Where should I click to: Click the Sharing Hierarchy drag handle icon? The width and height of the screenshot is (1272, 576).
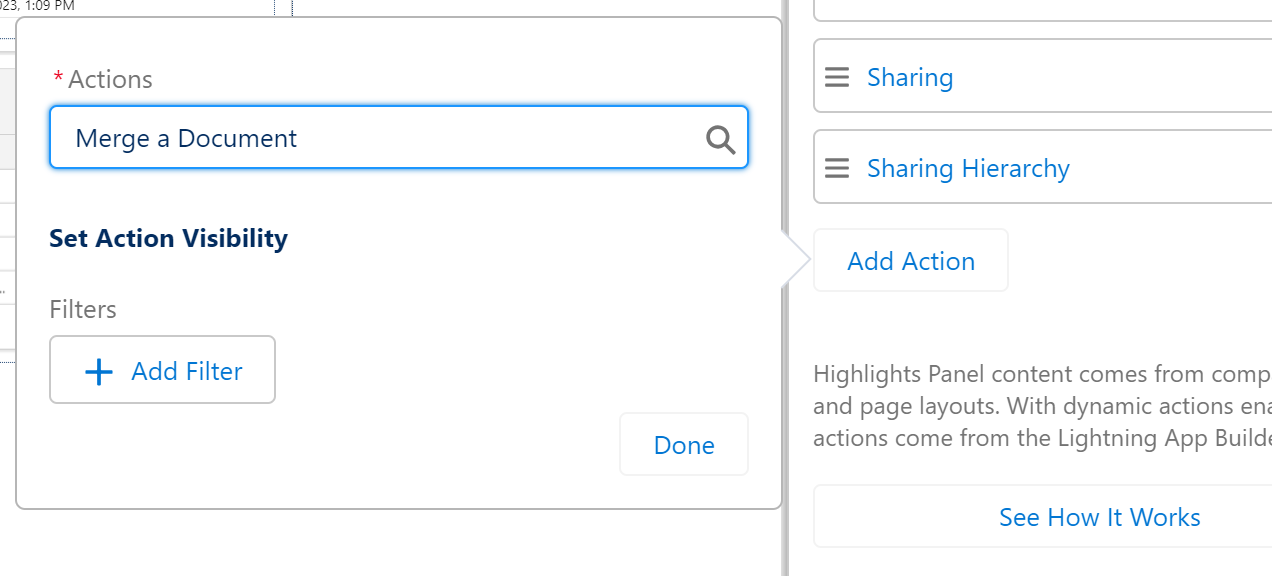(837, 168)
